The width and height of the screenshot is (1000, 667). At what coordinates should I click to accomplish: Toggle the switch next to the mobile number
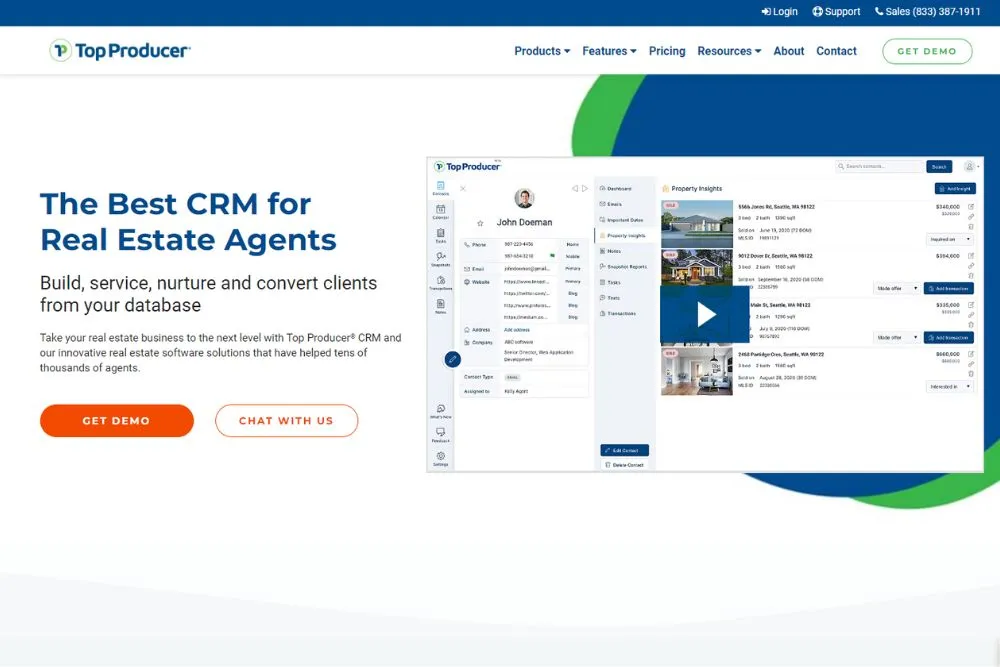[x=553, y=256]
